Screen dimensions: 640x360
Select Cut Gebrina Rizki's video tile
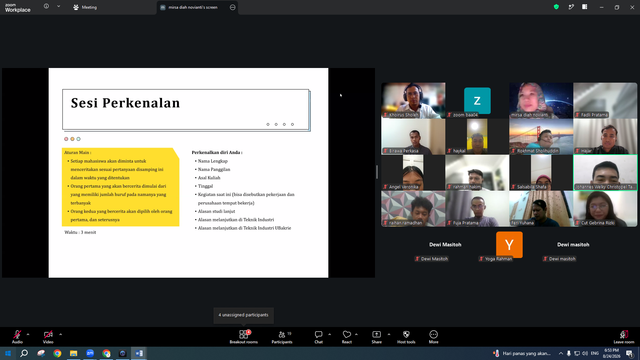click(x=605, y=209)
